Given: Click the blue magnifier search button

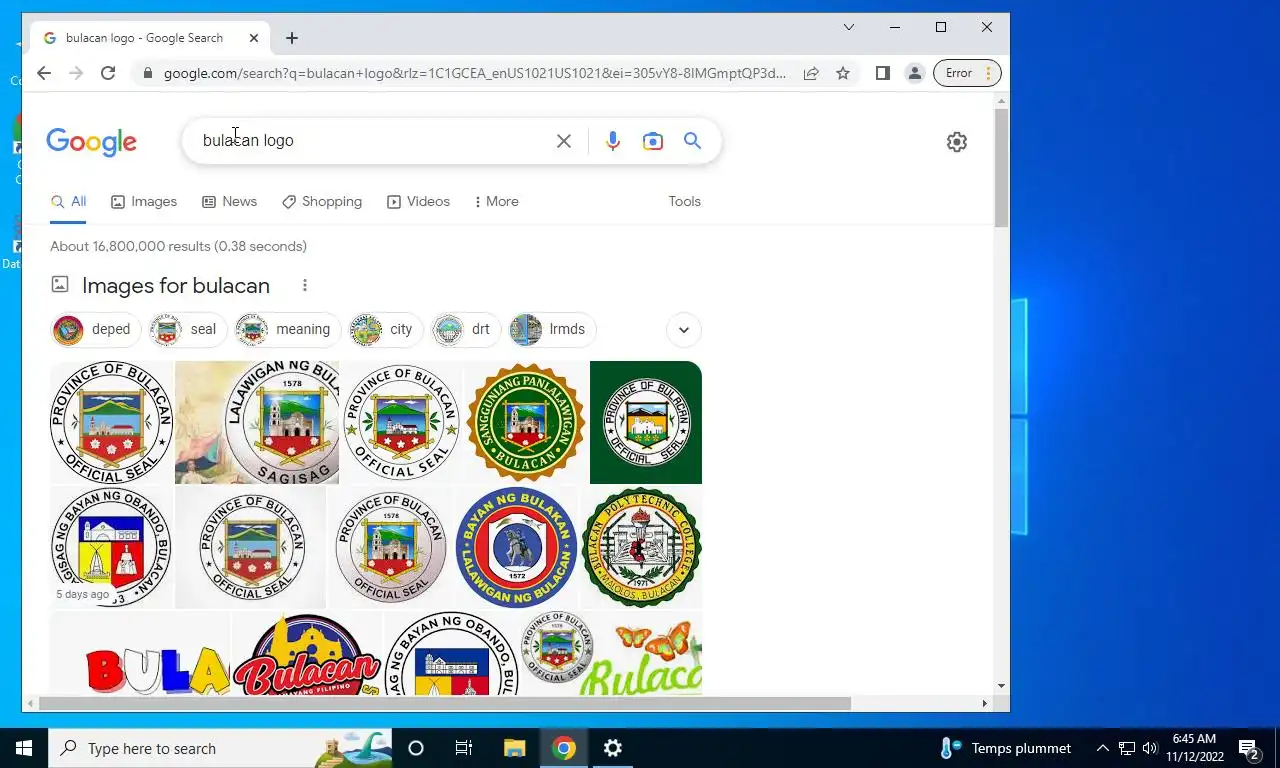Looking at the screenshot, I should tap(692, 141).
